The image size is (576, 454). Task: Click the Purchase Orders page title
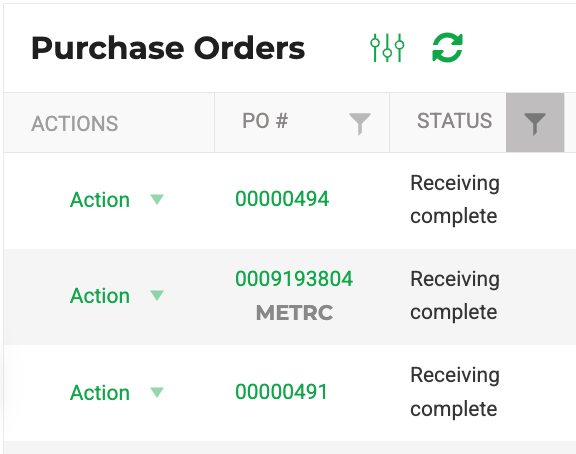click(168, 48)
